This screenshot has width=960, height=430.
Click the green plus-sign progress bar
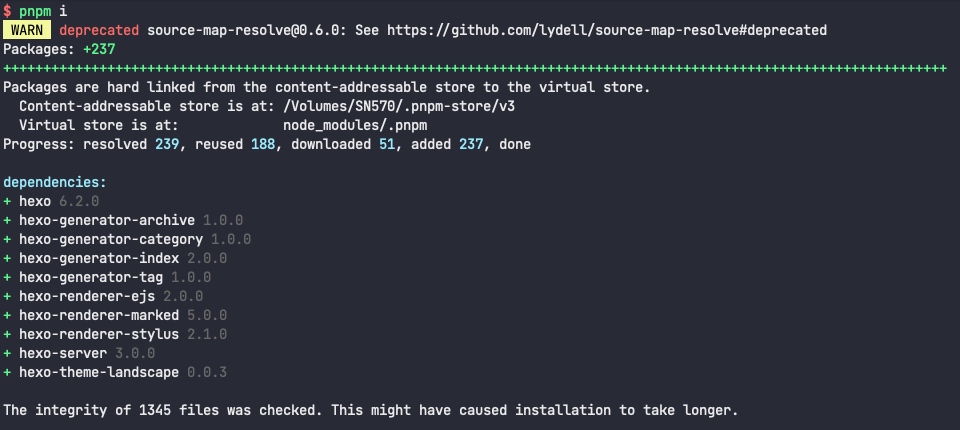click(x=475, y=68)
